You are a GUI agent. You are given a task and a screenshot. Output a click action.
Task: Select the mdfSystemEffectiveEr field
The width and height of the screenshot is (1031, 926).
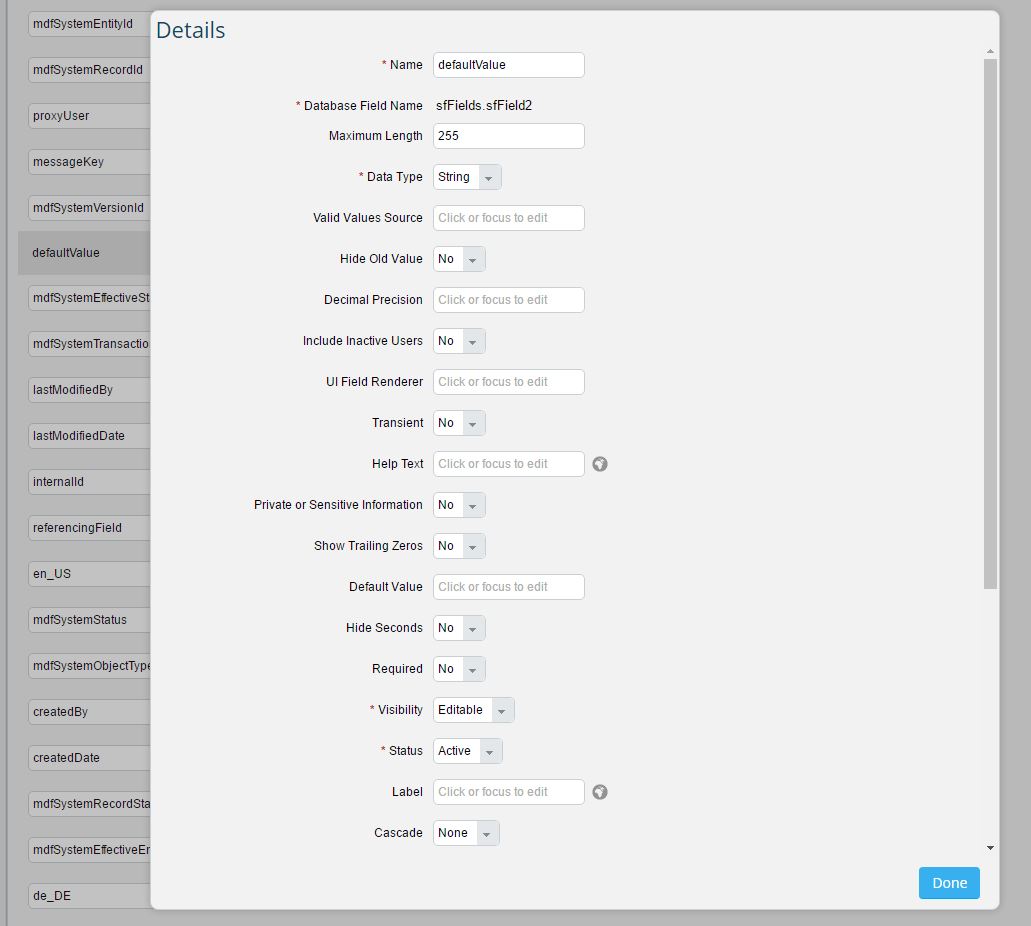[89, 850]
